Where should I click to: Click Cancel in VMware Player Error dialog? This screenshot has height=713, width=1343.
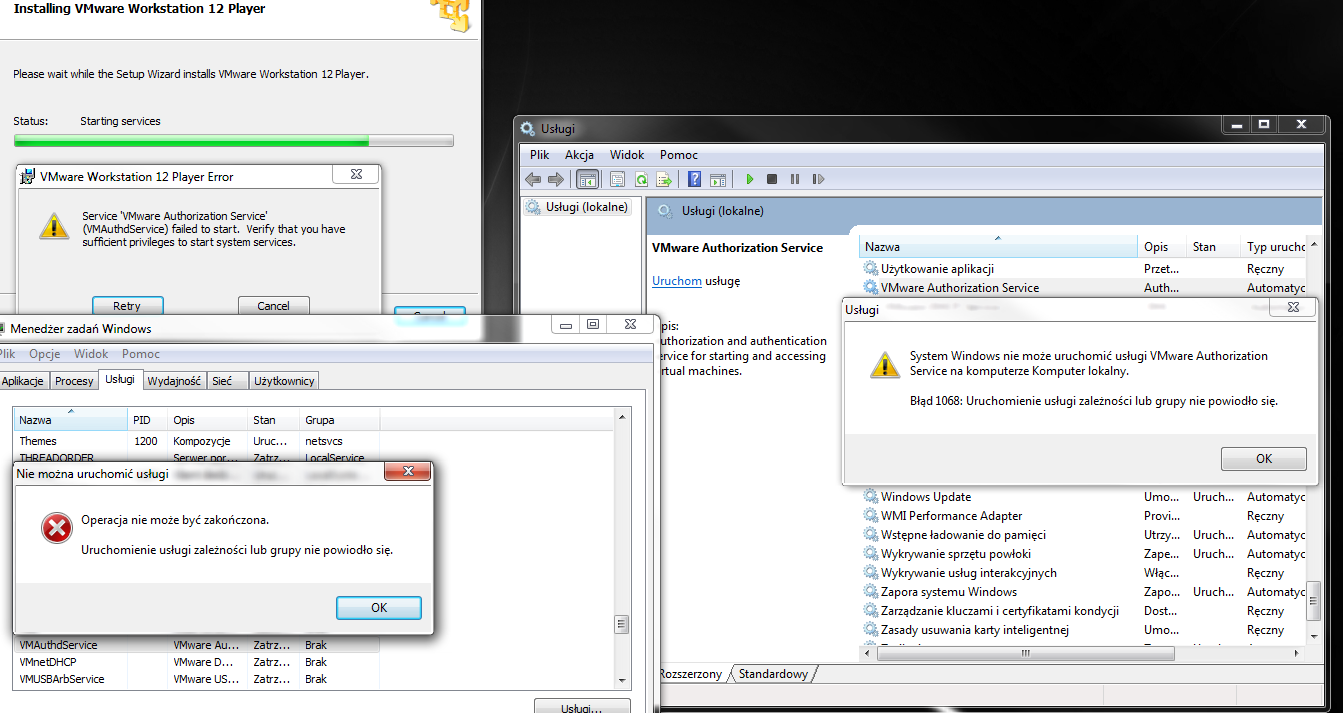coord(274,306)
